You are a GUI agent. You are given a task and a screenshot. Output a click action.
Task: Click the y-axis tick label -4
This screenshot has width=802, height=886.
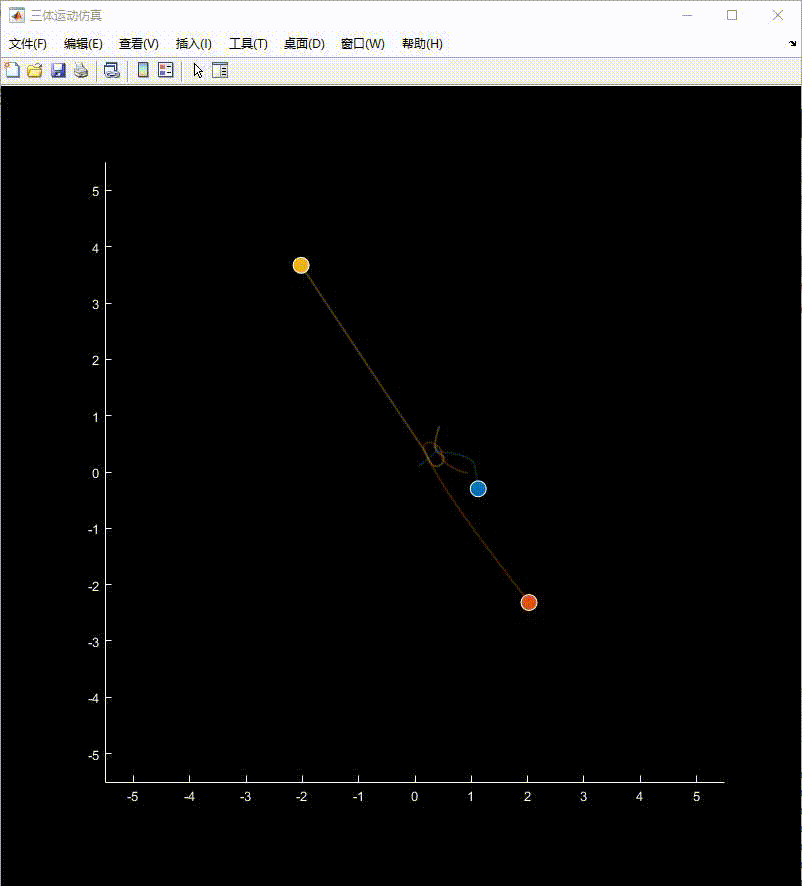click(93, 698)
